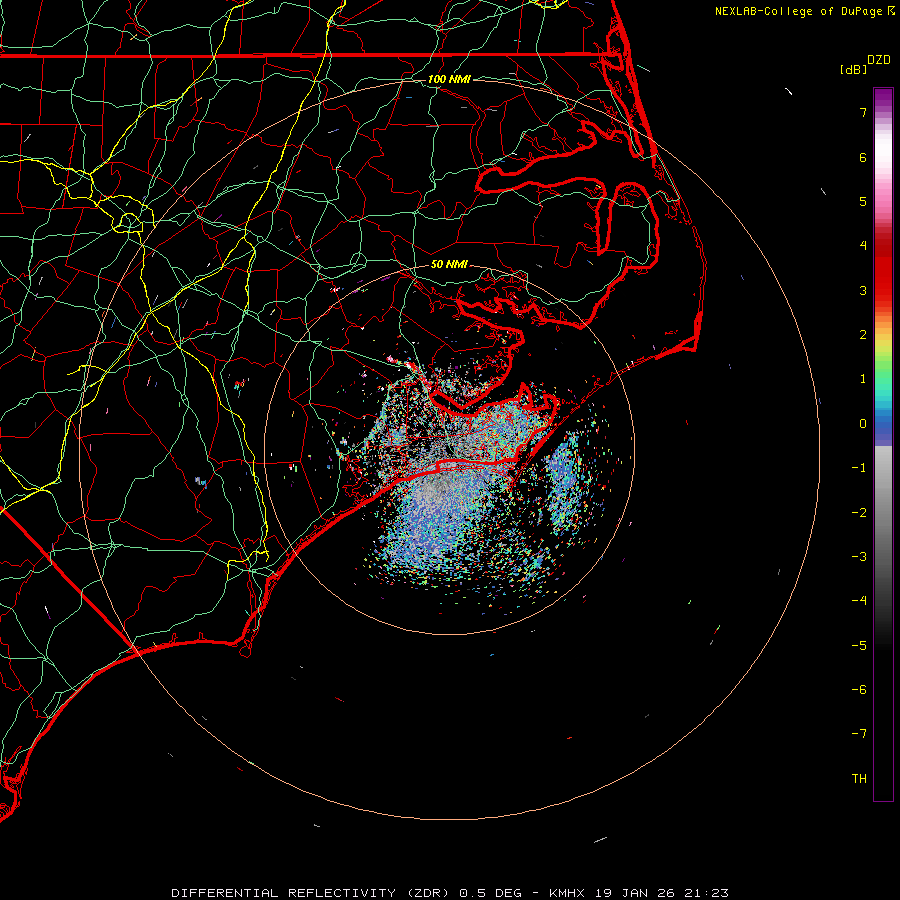Click the -4 value on color scale

[x=859, y=601]
